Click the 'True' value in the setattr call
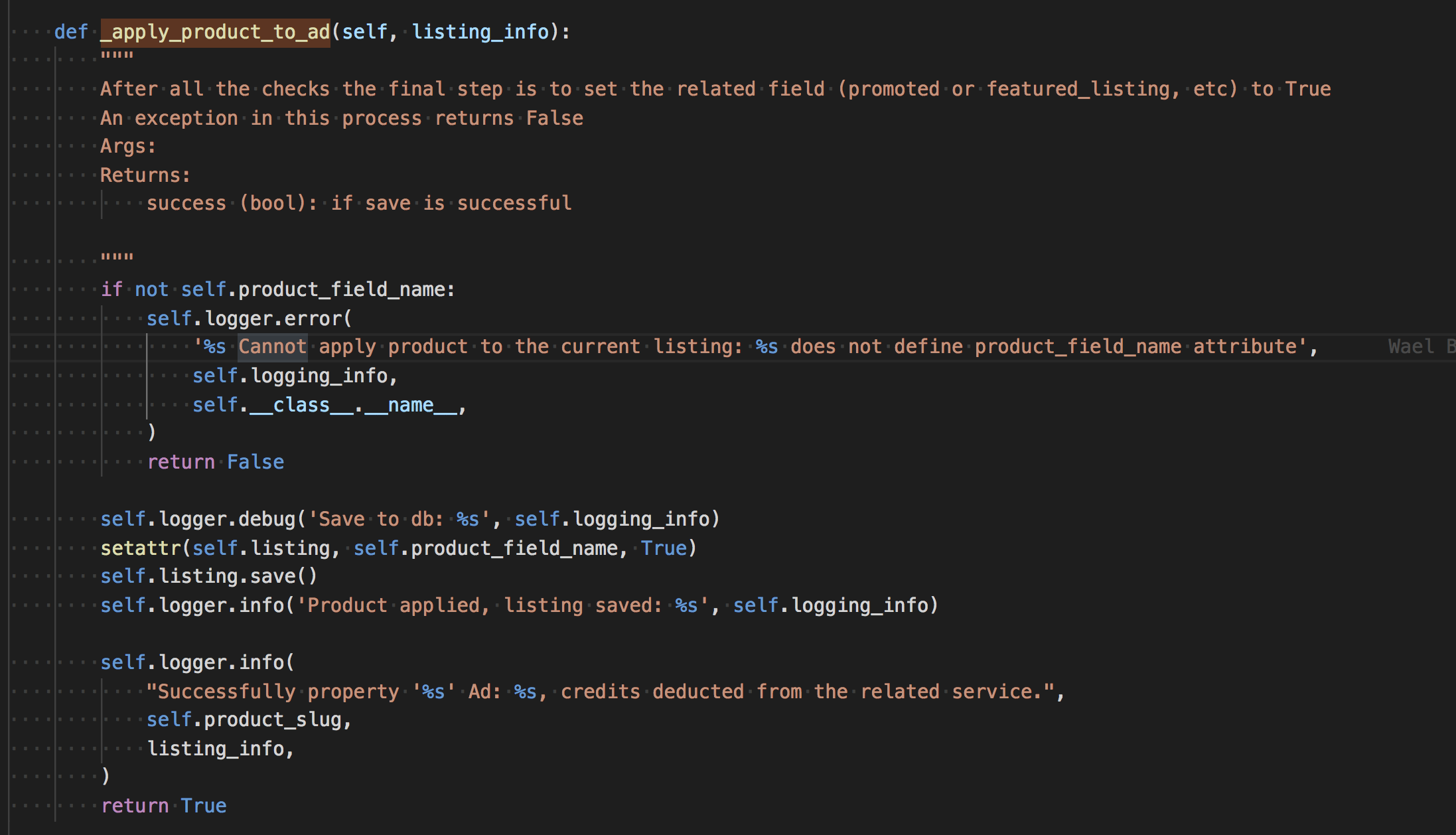This screenshot has height=835, width=1456. 664,548
